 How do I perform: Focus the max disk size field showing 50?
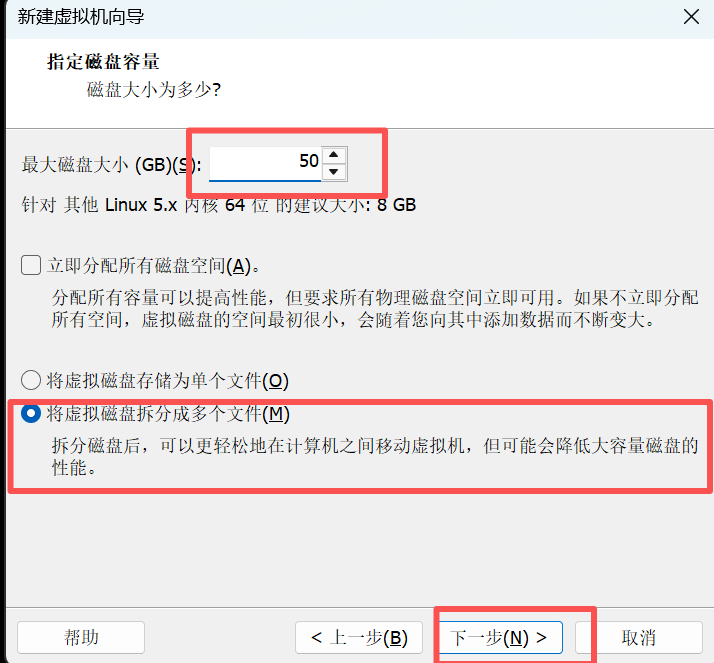click(265, 163)
